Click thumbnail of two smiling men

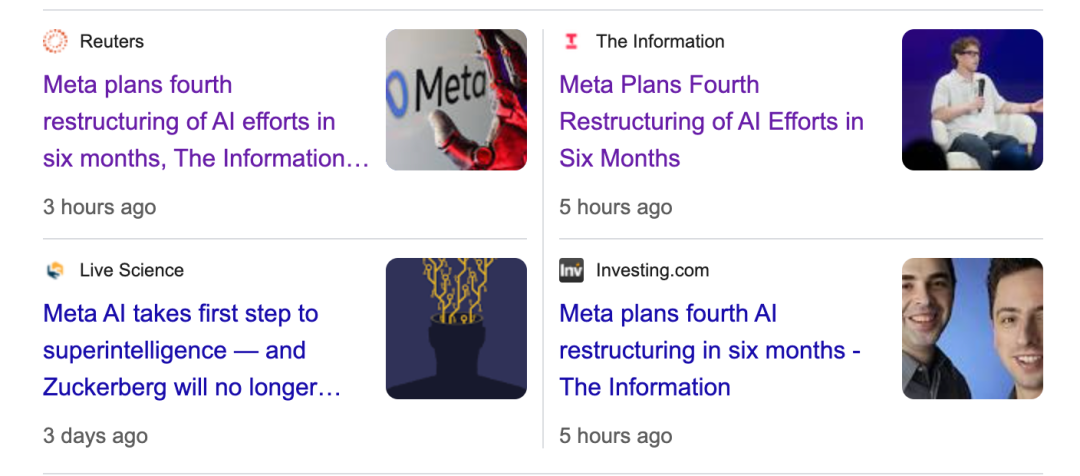pos(972,328)
